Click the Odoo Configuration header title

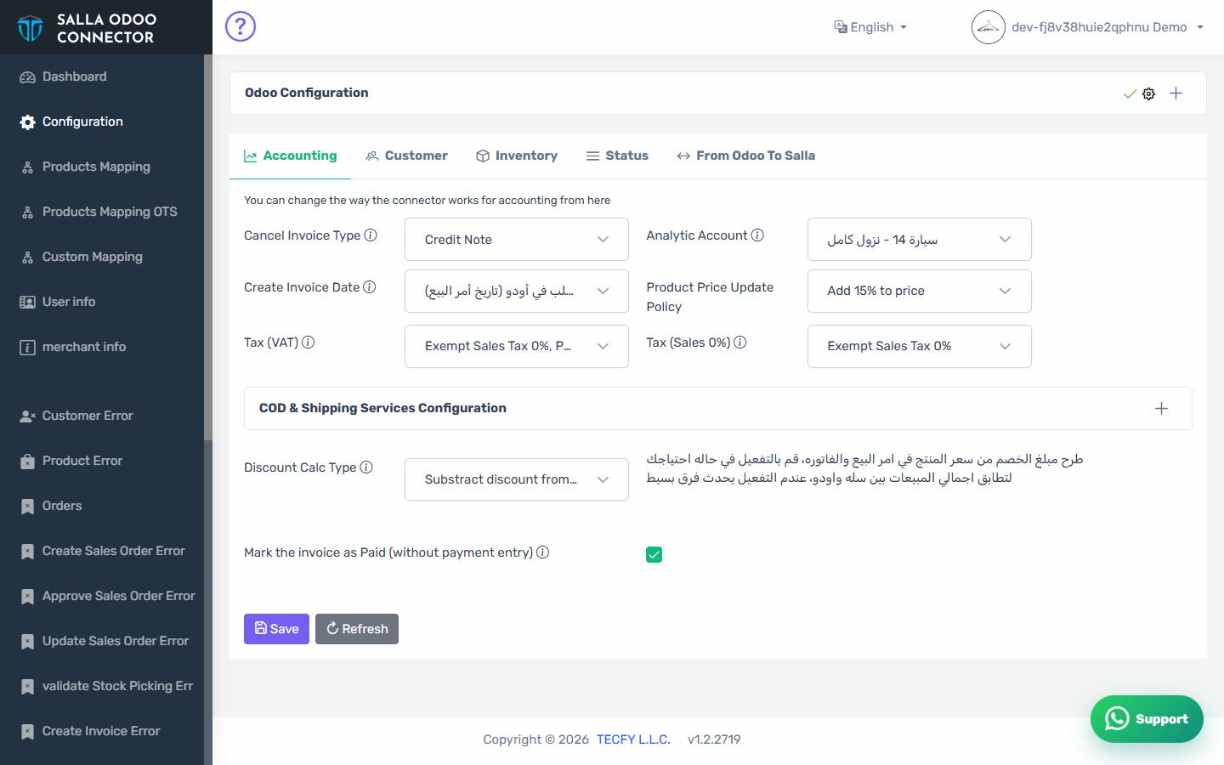[x=306, y=93]
